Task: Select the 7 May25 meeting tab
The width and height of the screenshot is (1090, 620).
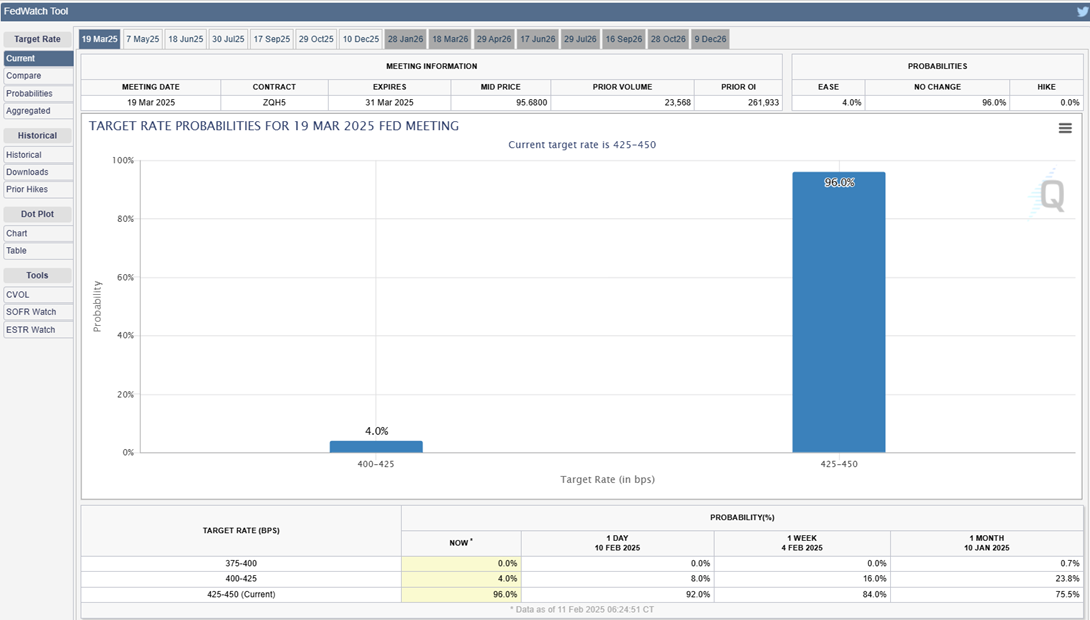Action: pos(142,39)
